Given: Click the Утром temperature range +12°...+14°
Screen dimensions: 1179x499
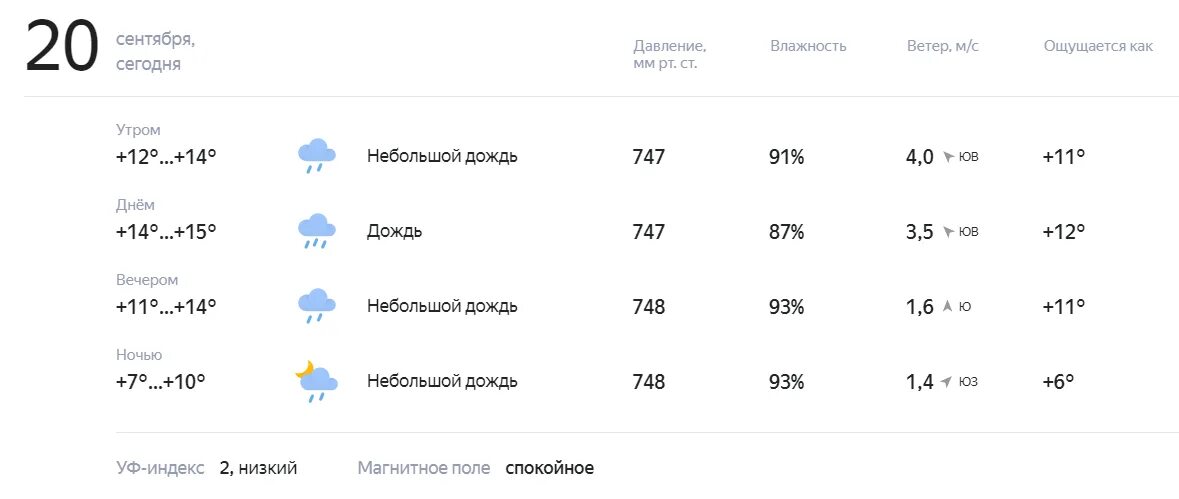Looking at the screenshot, I should tap(166, 157).
